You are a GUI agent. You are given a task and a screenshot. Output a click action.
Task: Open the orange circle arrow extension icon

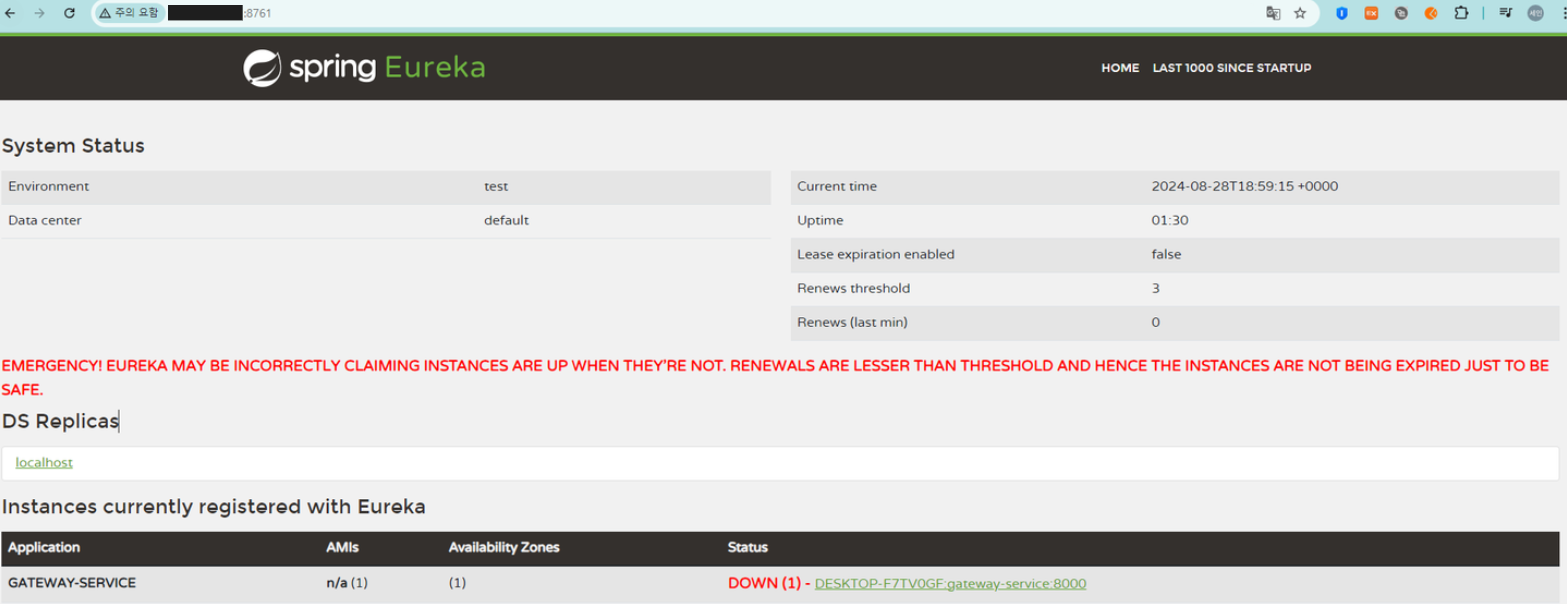[1431, 13]
